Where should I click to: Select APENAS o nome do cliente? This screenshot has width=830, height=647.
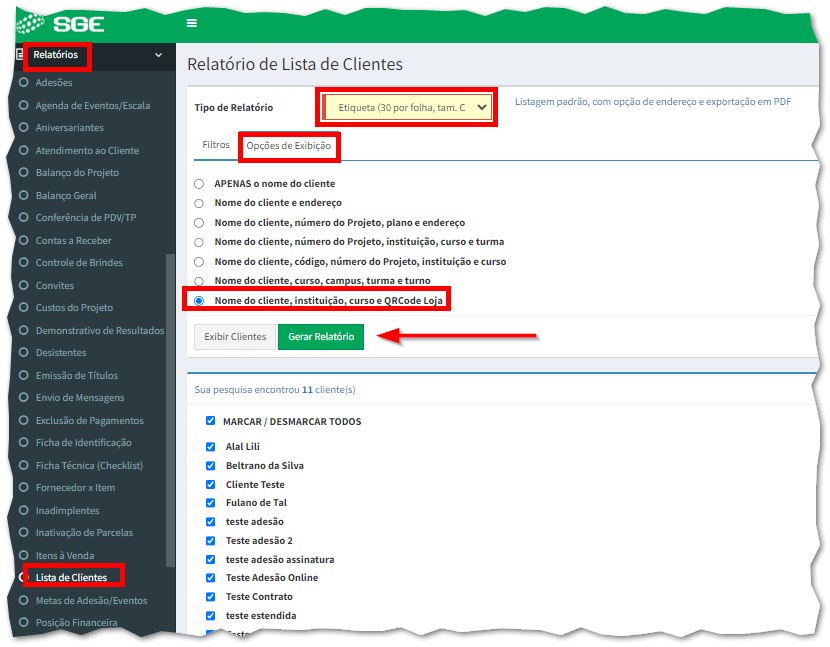[x=199, y=184]
